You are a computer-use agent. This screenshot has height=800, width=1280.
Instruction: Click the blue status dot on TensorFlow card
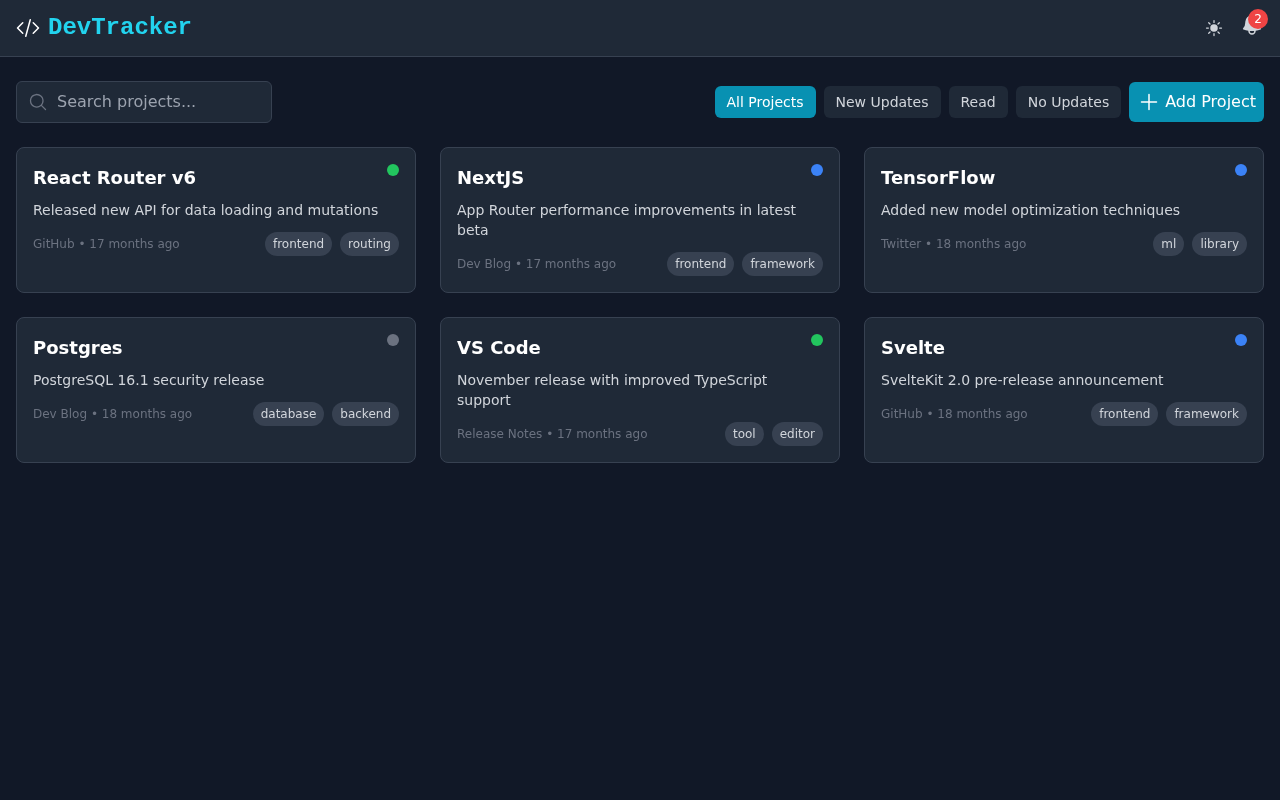(x=1241, y=170)
